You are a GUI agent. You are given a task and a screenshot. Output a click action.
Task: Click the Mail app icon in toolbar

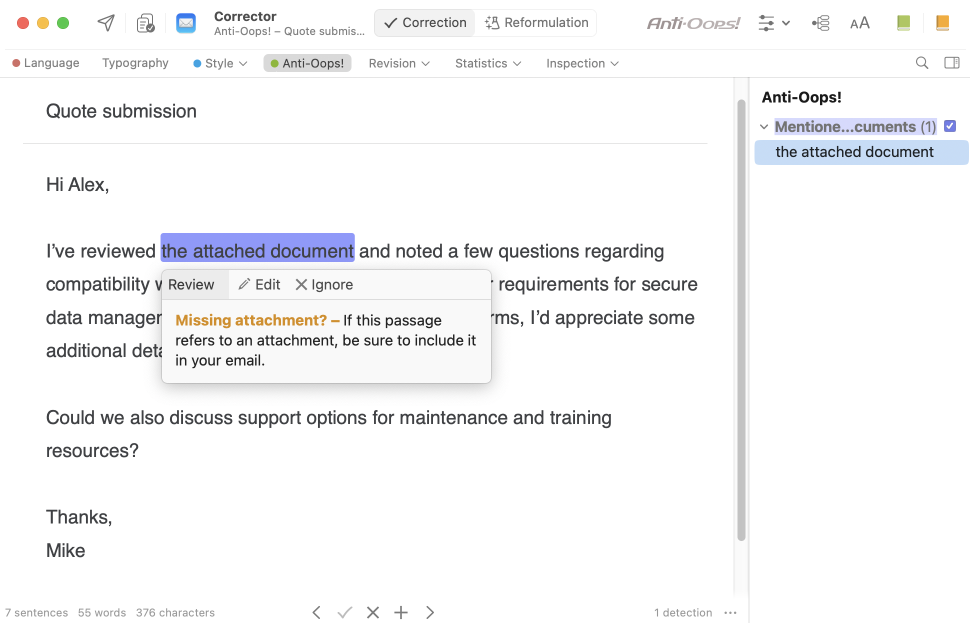(186, 23)
